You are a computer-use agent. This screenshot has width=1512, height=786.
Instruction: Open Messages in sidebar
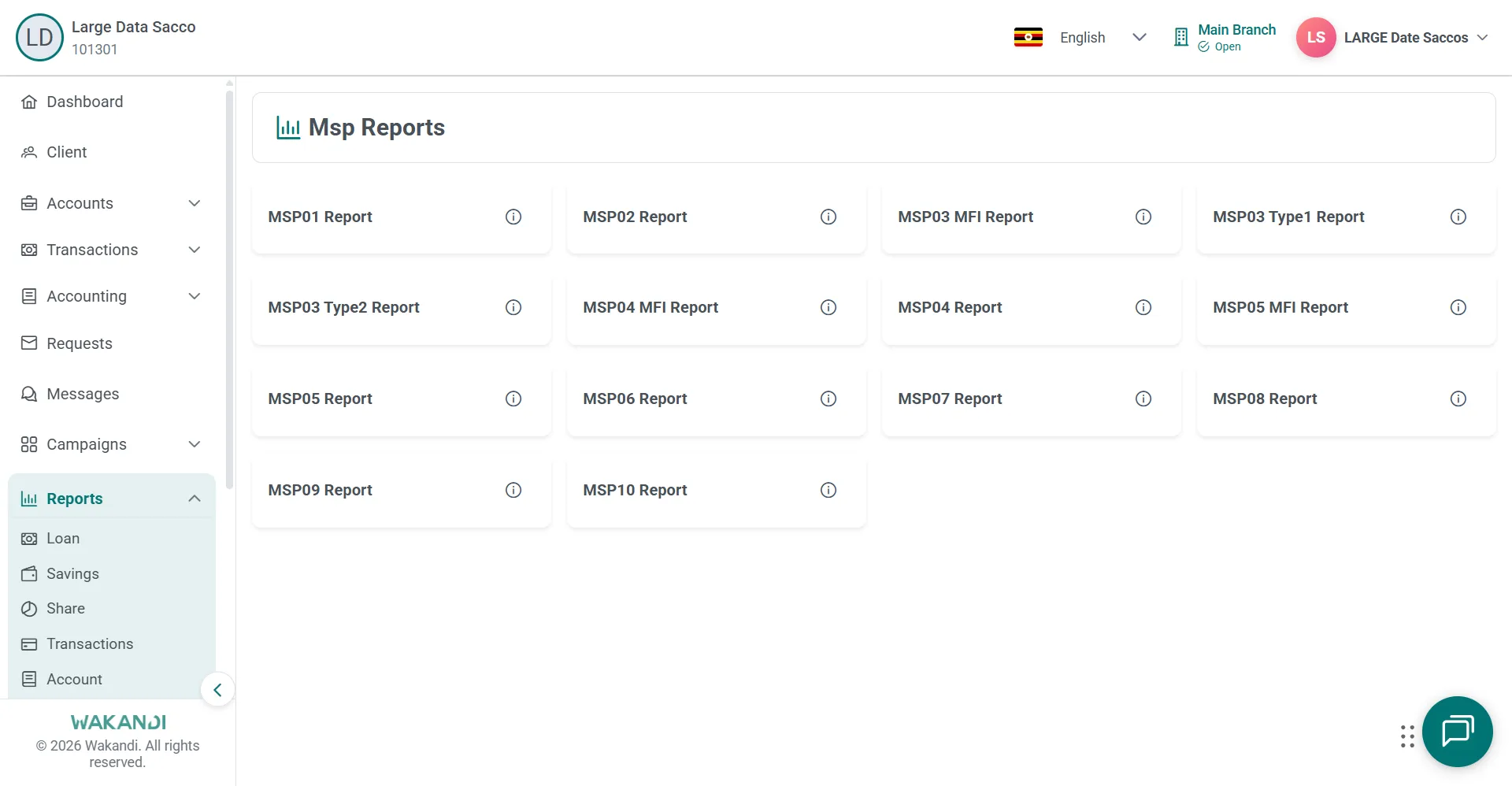[x=112, y=394]
